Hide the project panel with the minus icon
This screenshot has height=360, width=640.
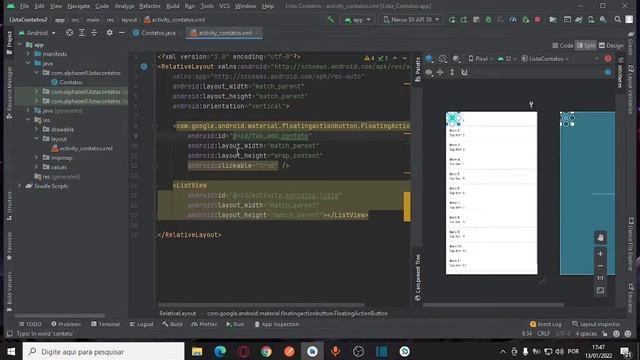(x=122, y=33)
